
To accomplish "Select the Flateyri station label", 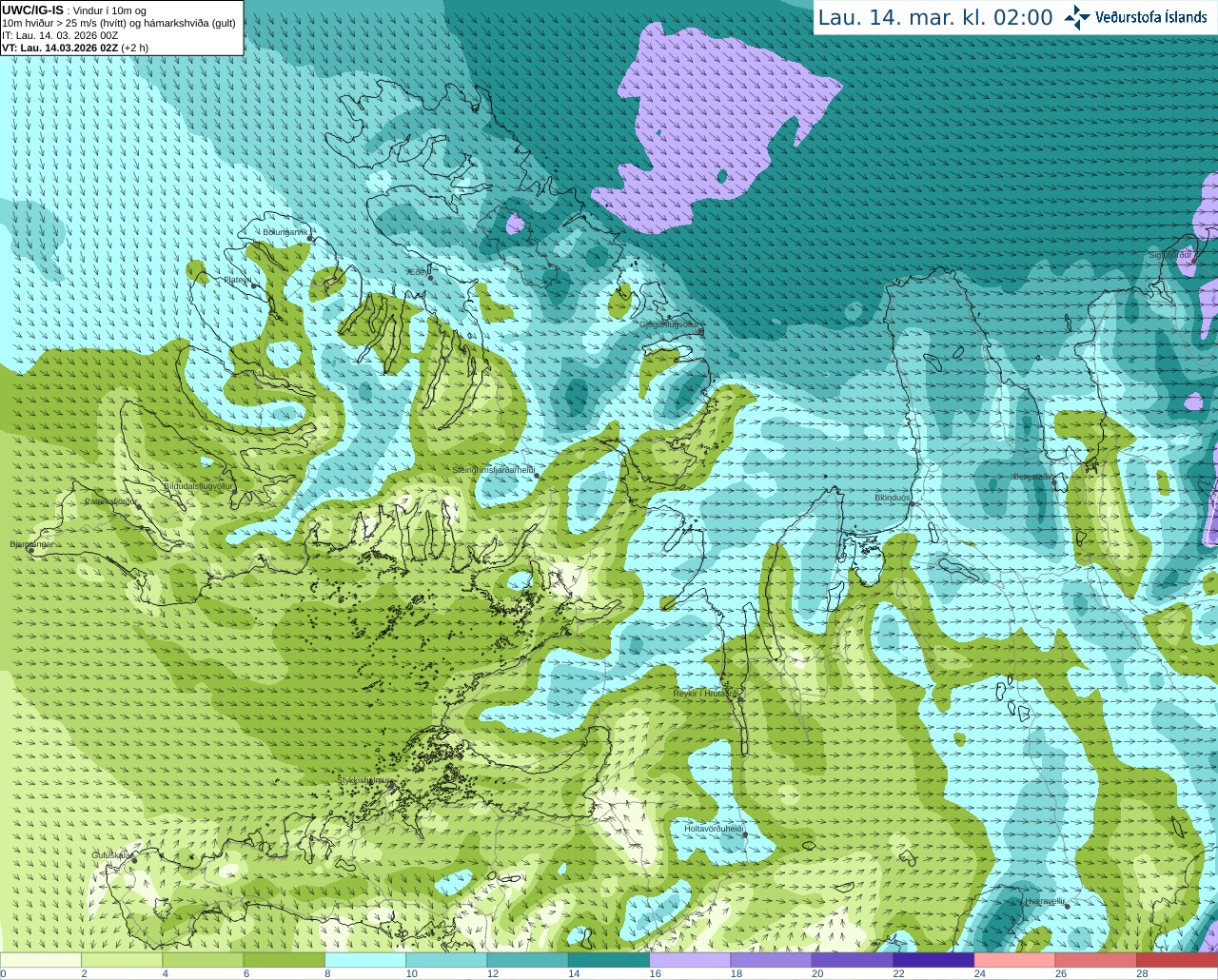I will point(238,280).
